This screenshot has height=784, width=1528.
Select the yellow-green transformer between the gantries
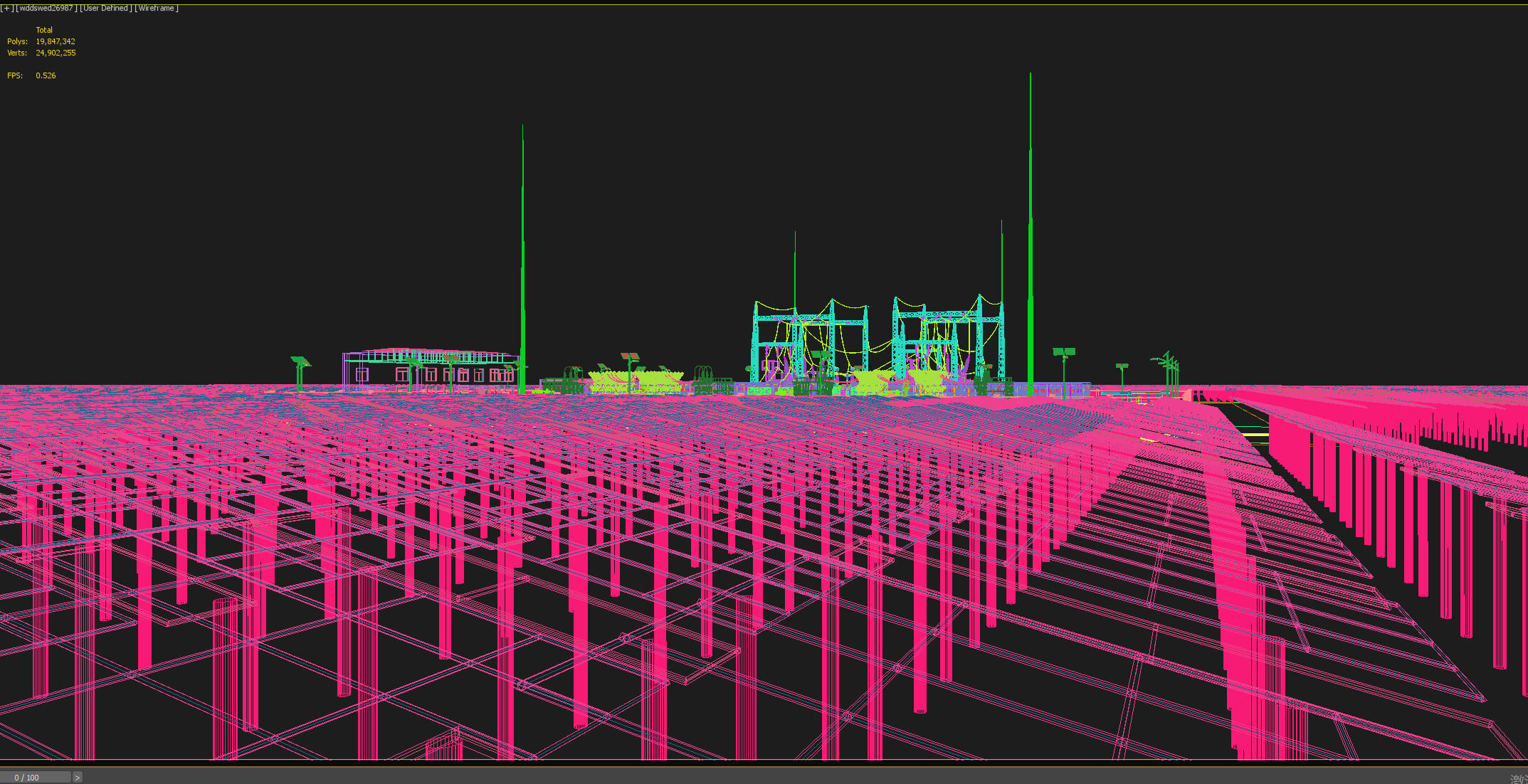click(873, 381)
